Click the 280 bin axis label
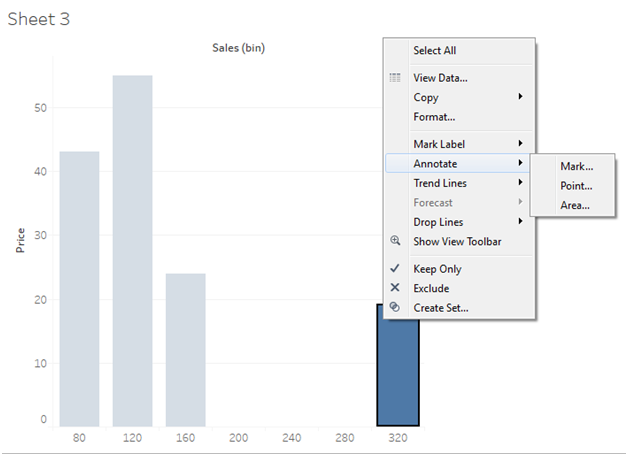 (344, 438)
